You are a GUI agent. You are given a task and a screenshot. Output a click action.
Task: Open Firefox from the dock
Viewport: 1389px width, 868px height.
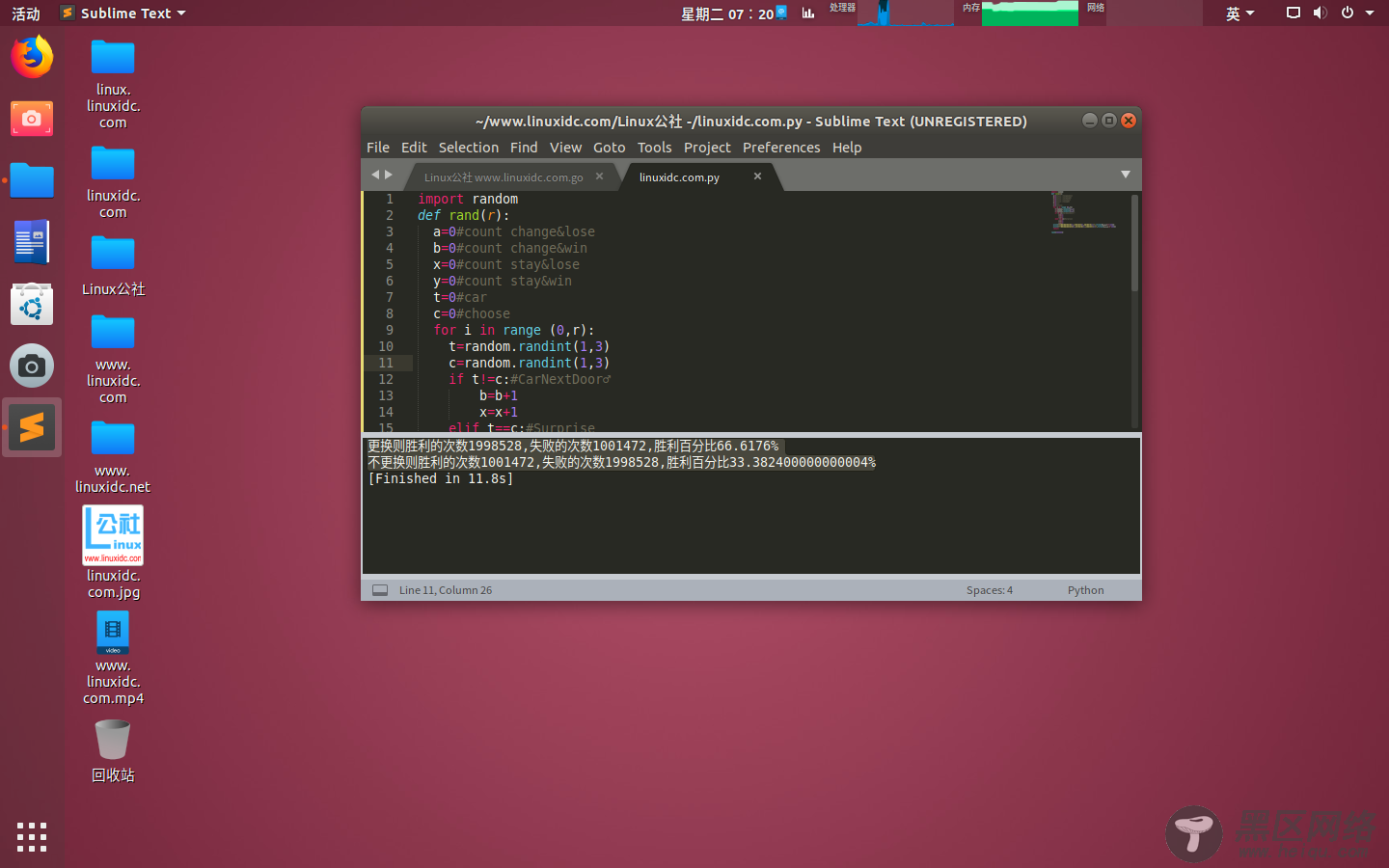click(32, 57)
